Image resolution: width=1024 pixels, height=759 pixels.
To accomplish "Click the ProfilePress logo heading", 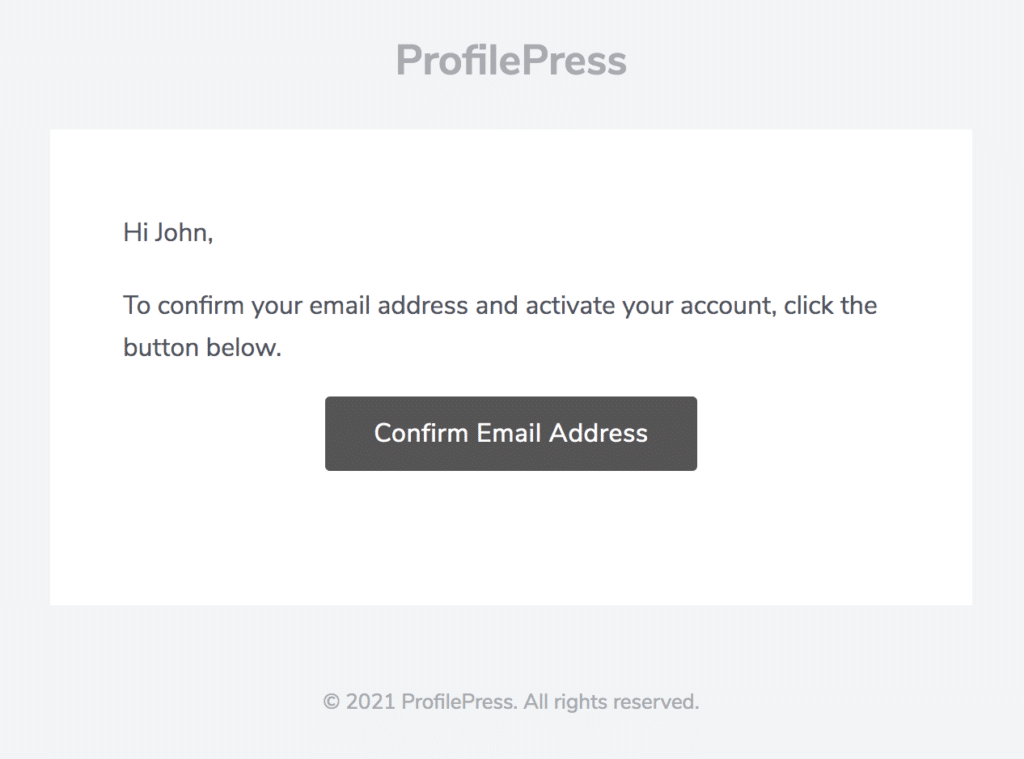I will click(511, 60).
